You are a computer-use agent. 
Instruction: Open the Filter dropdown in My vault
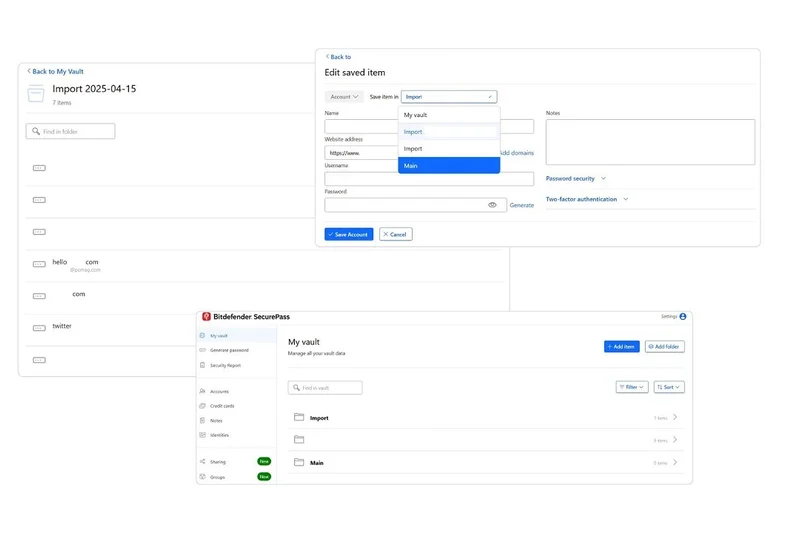click(x=632, y=387)
